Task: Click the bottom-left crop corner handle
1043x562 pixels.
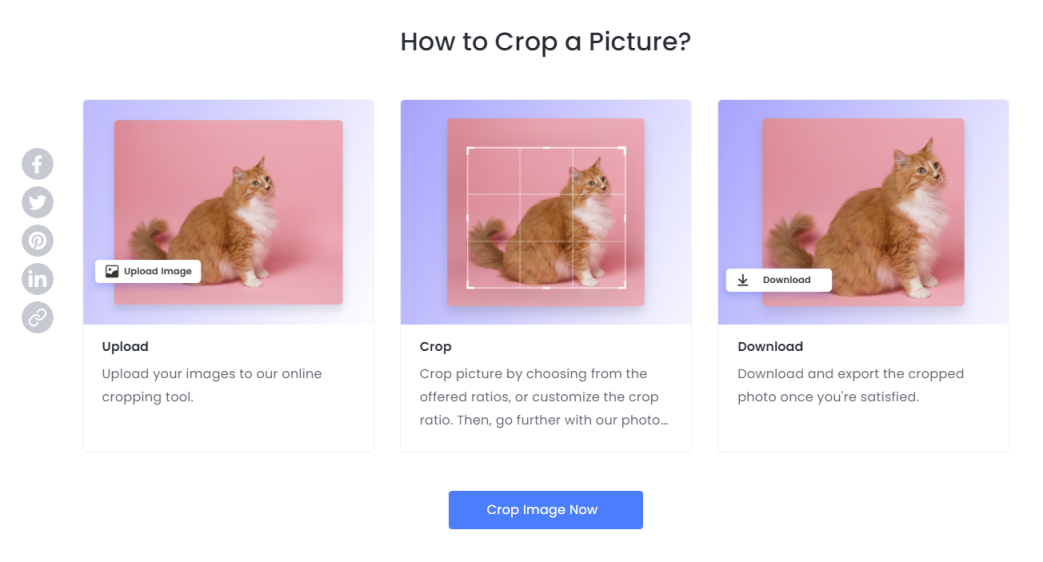Action: [x=469, y=285]
